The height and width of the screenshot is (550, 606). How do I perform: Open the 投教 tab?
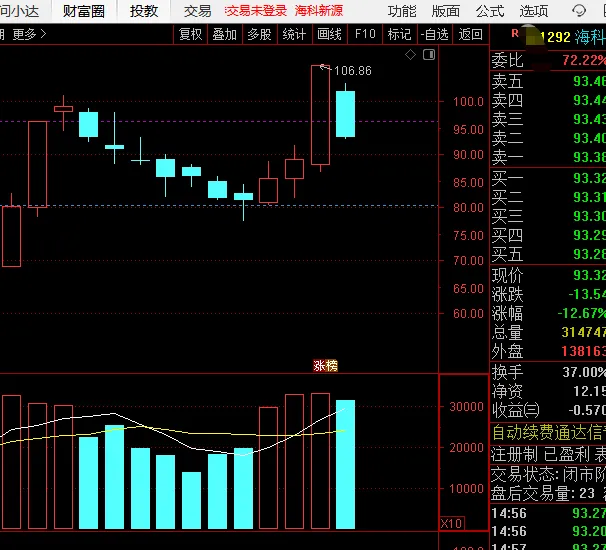tap(144, 11)
